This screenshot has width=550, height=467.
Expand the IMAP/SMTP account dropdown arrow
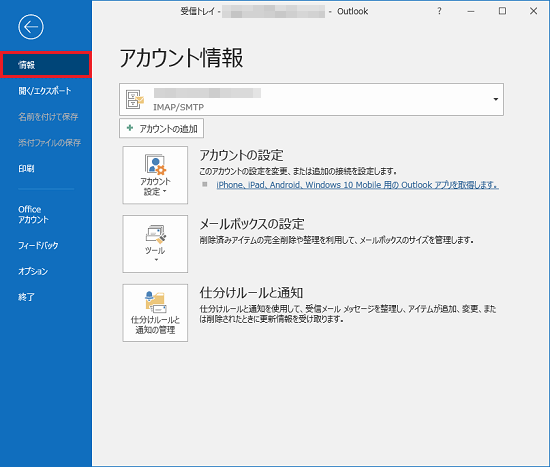(x=496, y=99)
